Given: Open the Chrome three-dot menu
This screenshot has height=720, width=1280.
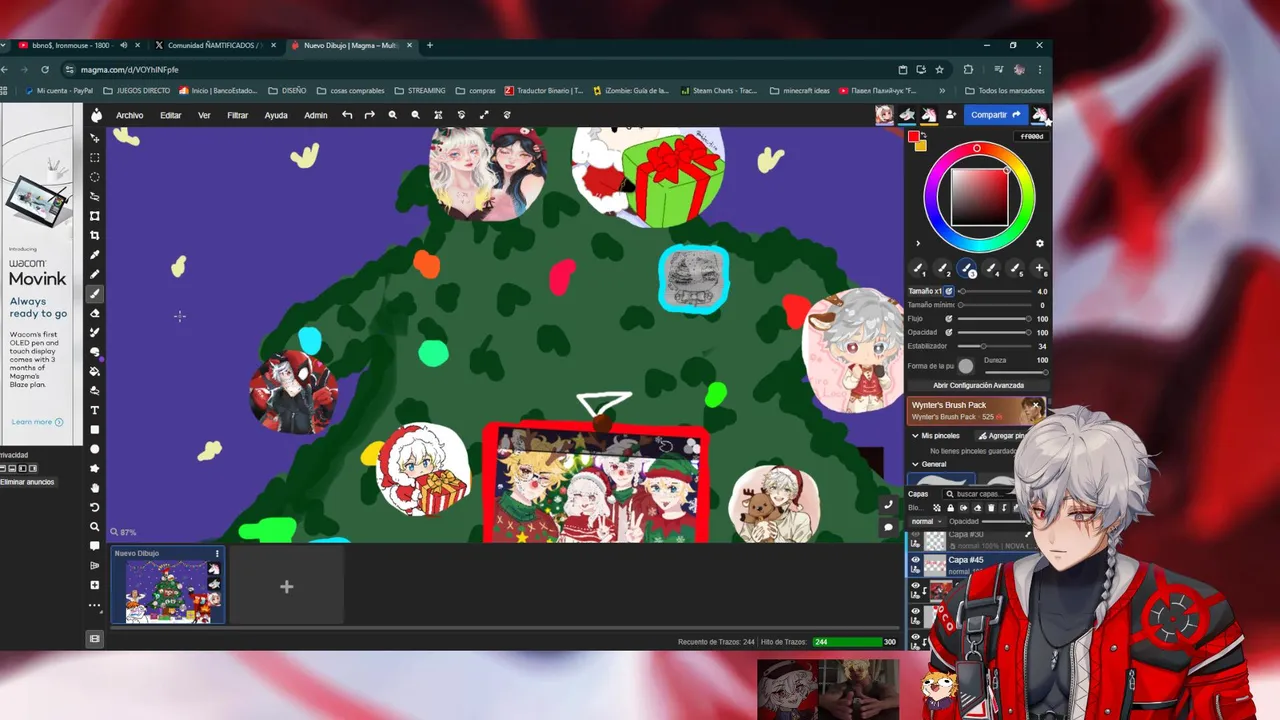Looking at the screenshot, I should [x=1039, y=70].
